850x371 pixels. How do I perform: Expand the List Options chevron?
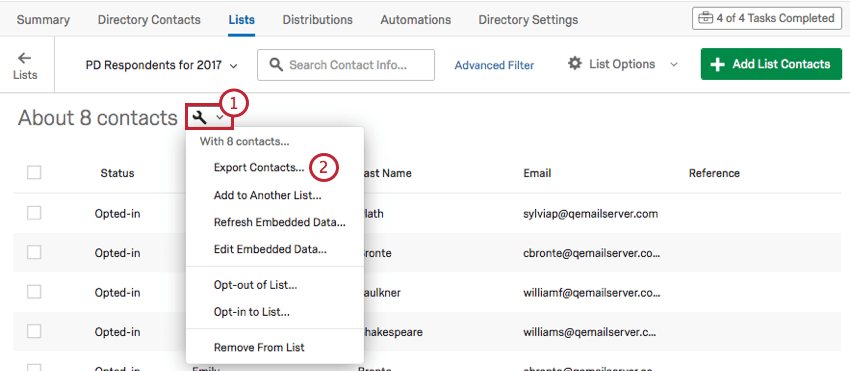(674, 65)
